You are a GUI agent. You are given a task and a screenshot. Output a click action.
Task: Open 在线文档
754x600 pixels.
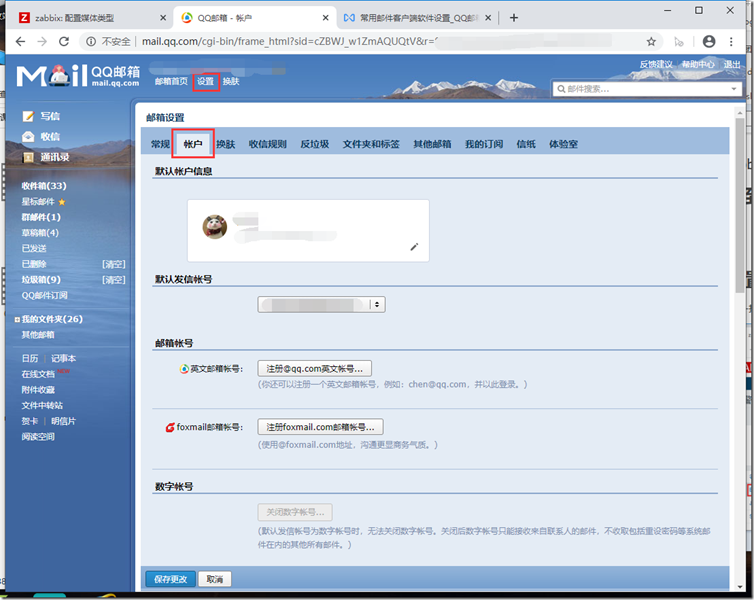[x=38, y=375]
